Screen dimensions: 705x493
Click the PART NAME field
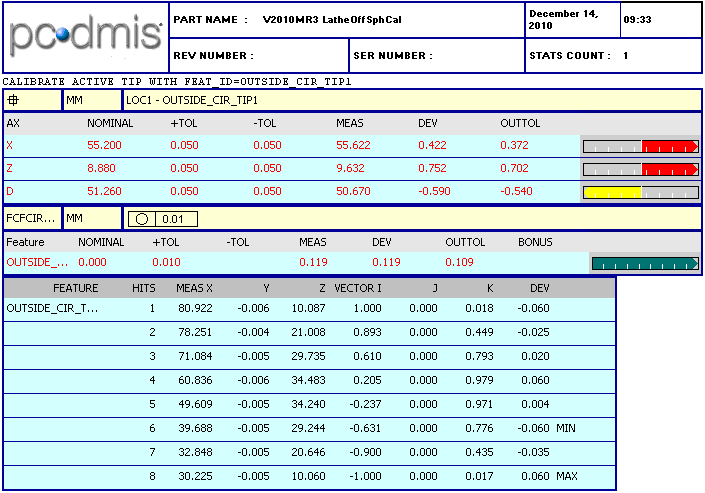pyautogui.click(x=345, y=20)
